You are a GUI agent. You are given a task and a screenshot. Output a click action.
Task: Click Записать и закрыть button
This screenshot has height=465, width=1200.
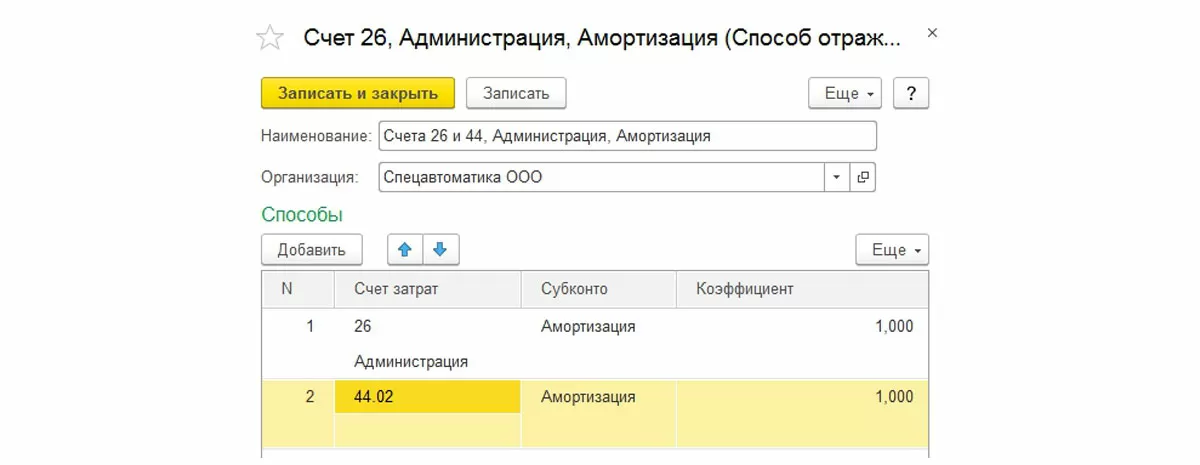[x=358, y=93]
